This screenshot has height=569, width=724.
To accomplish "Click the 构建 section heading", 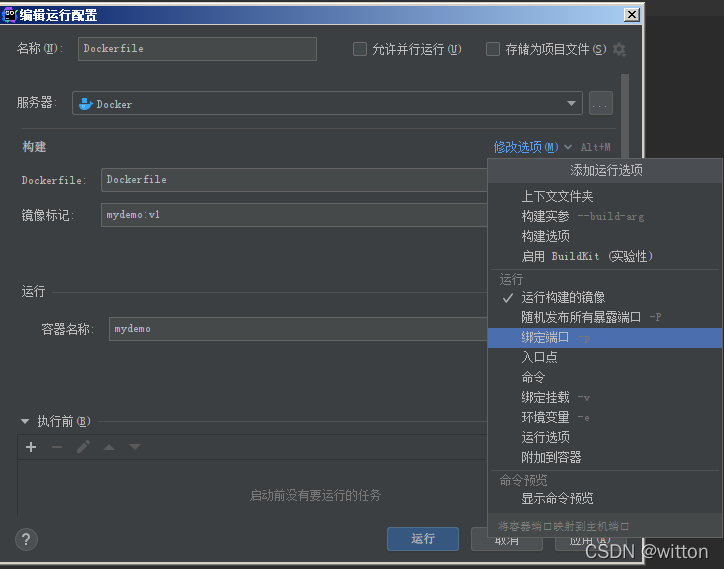I will [34, 147].
